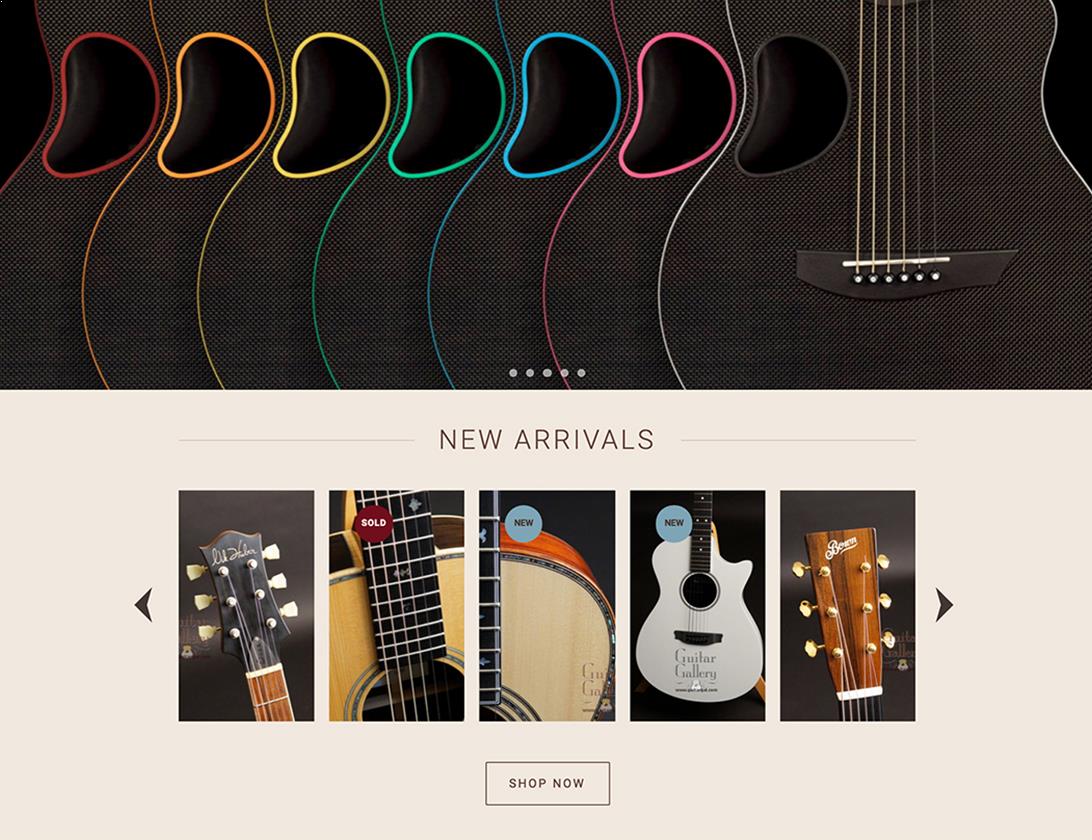
Task: Select the fifth slide dot in hero banner
Action: coord(582,373)
